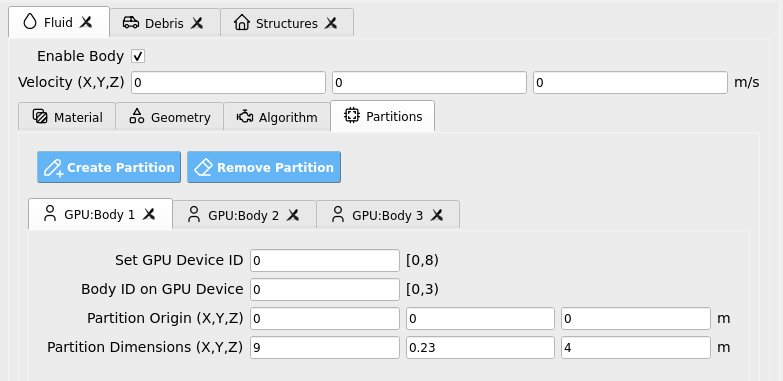Viewport: 783px width, 381px height.
Task: Toggle the Enable Body checkbox
Action: [138, 56]
